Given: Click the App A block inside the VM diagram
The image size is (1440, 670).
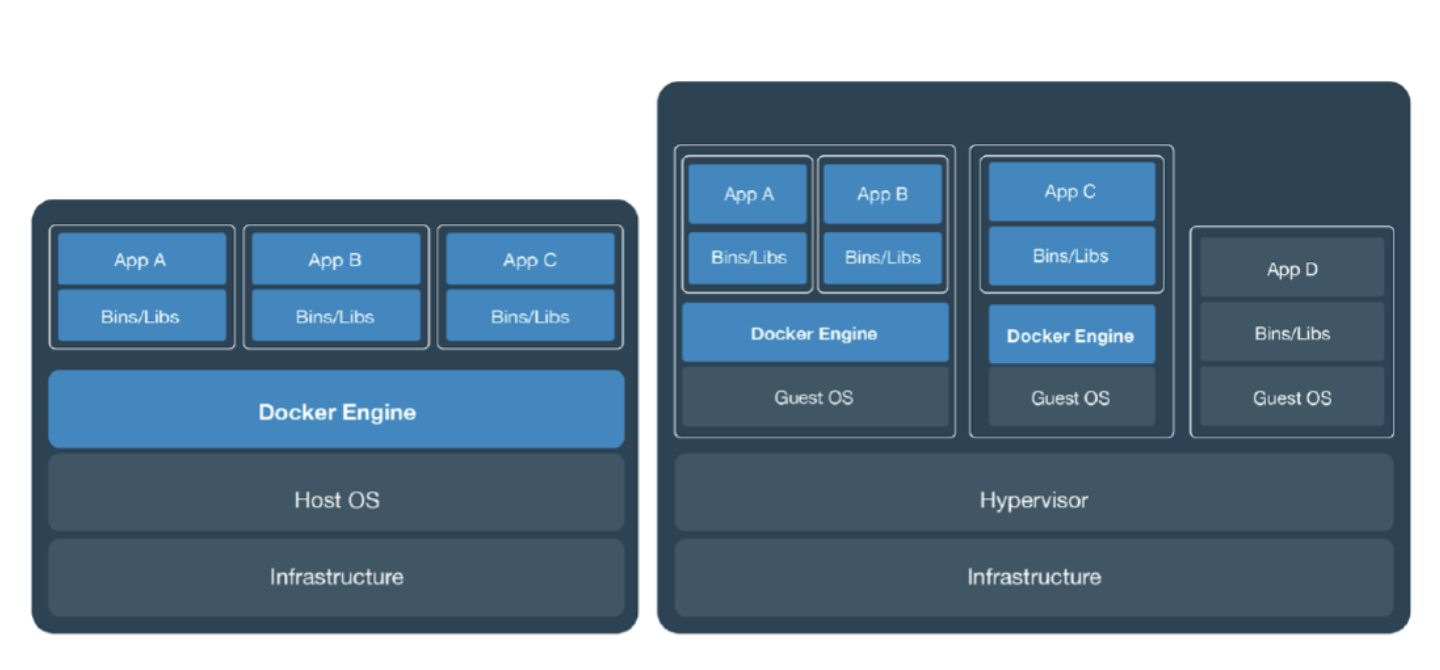Looking at the screenshot, I should [747, 193].
